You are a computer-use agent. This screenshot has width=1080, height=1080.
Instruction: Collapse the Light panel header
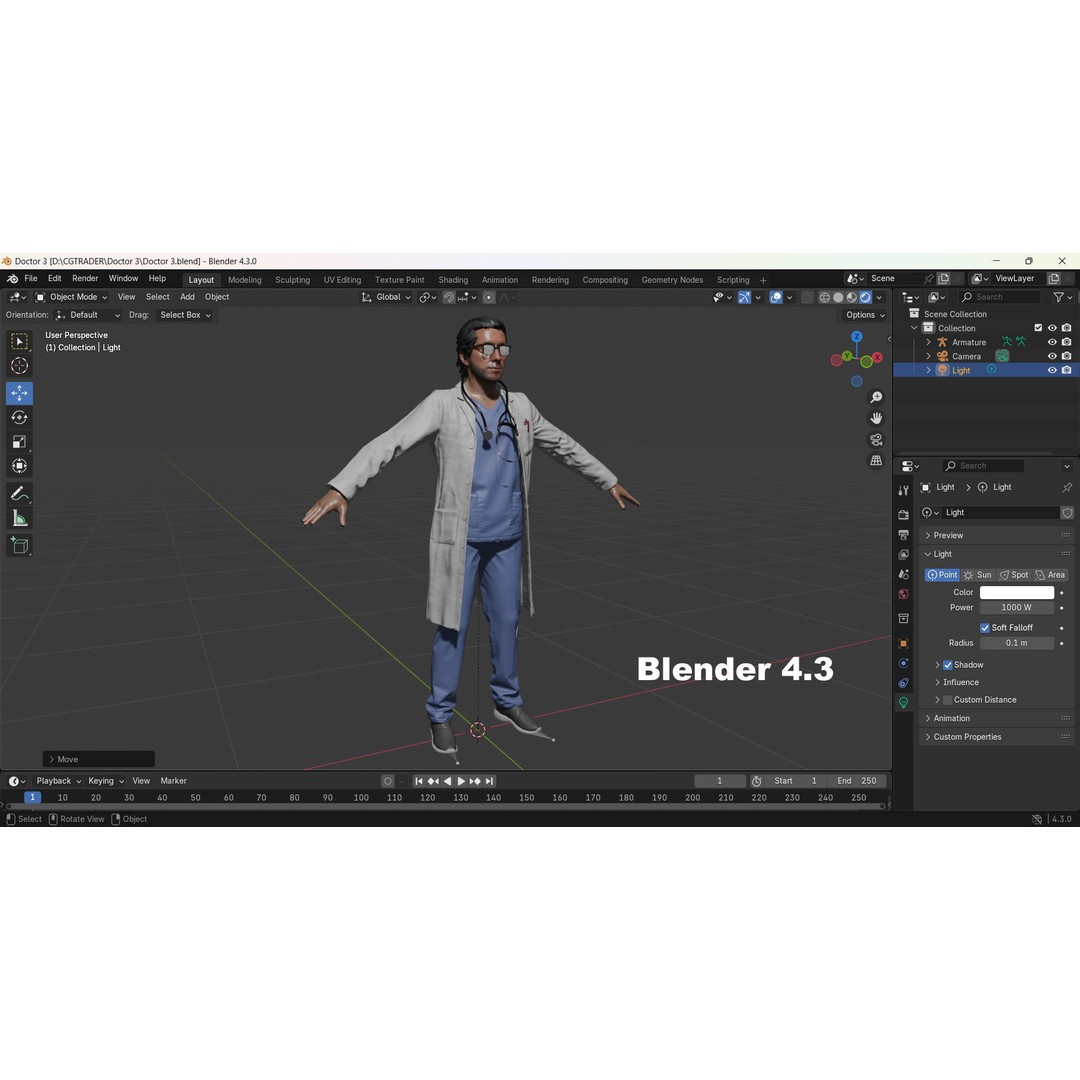point(997,554)
